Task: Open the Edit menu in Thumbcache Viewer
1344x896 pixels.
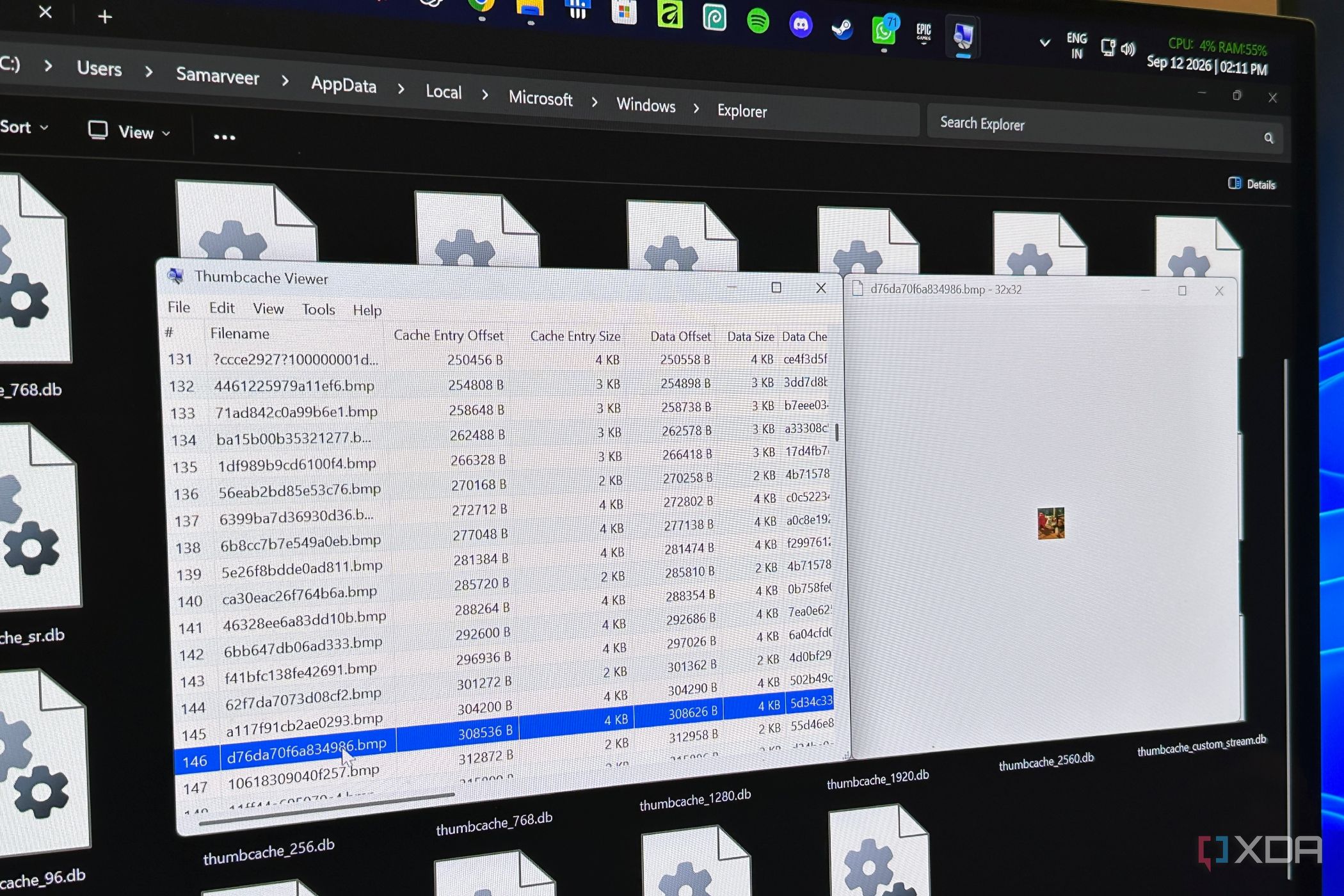Action: click(221, 308)
